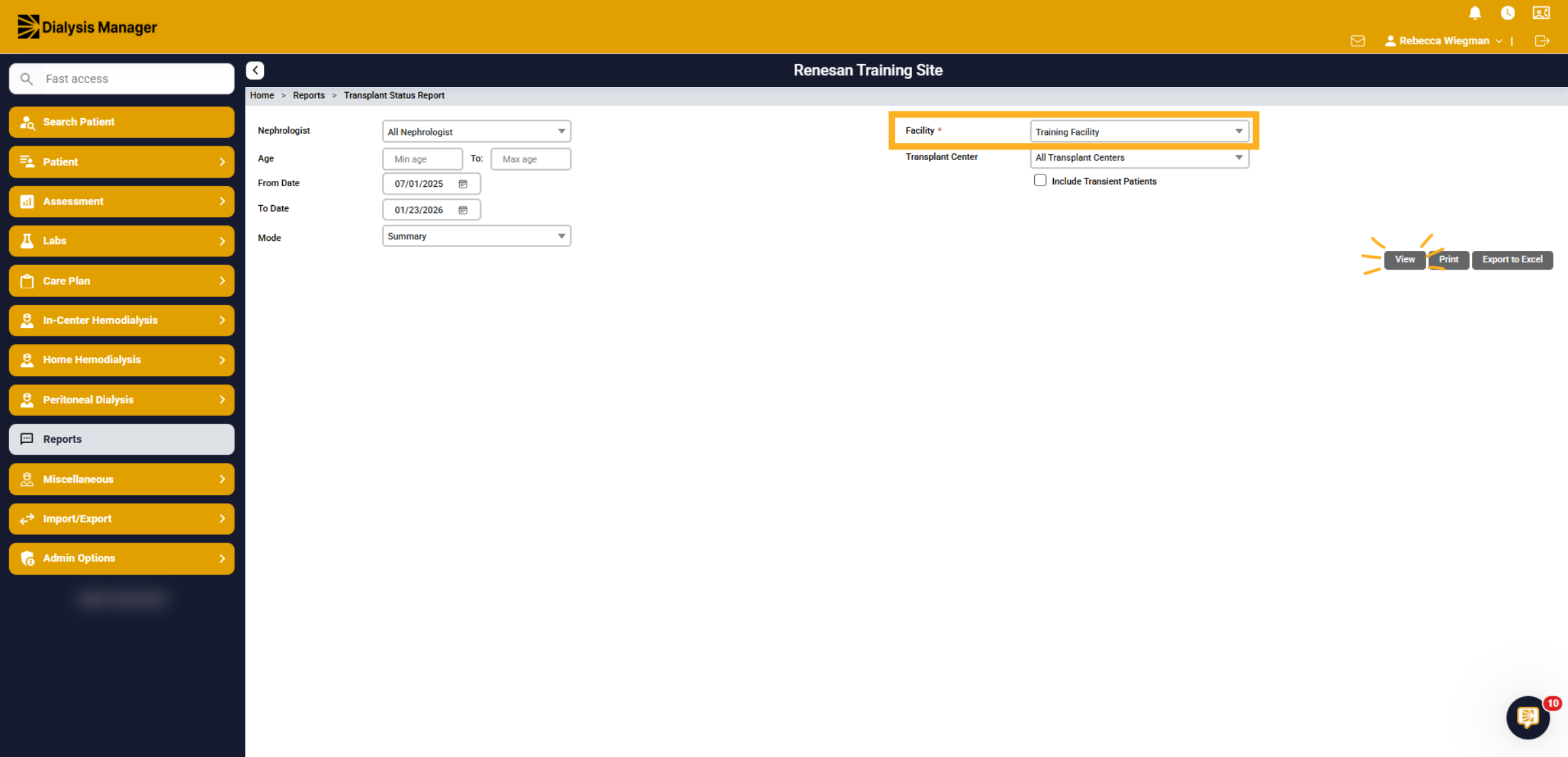Screen dimensions: 1568x757
Task: Click the logout icon
Action: [x=1542, y=41]
